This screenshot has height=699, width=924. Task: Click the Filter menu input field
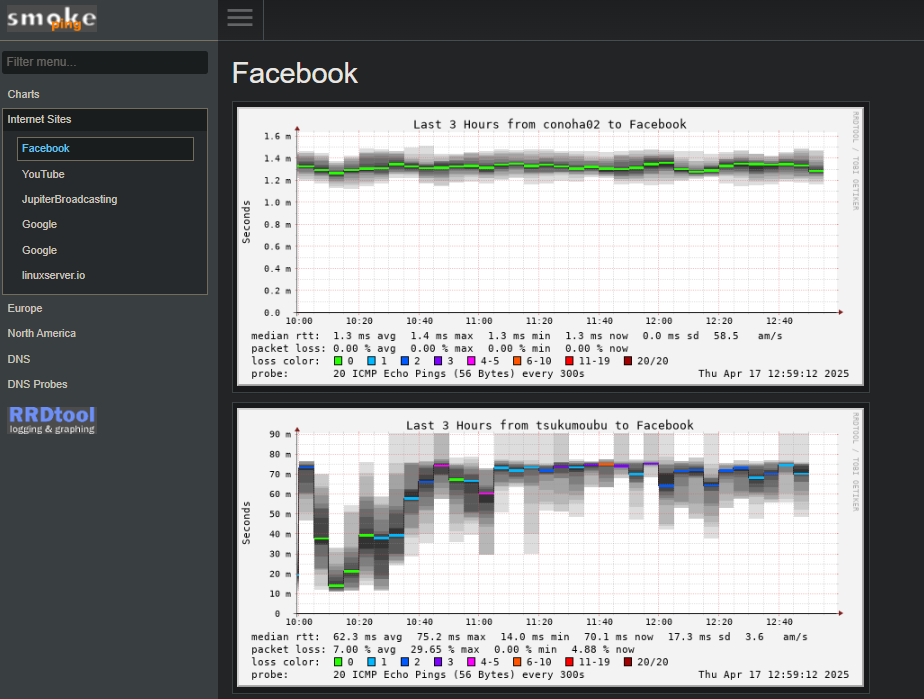point(105,62)
